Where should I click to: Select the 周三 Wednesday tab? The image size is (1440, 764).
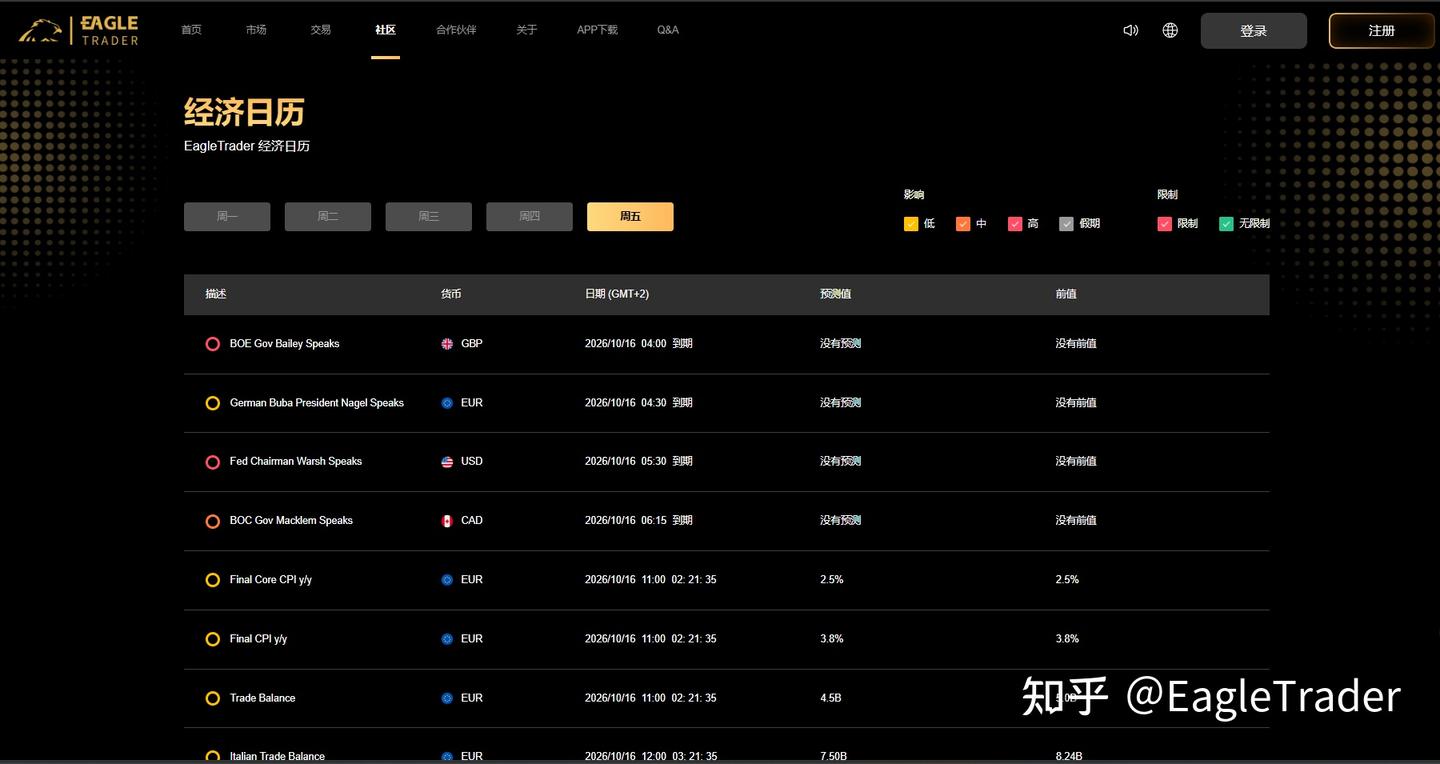429,217
